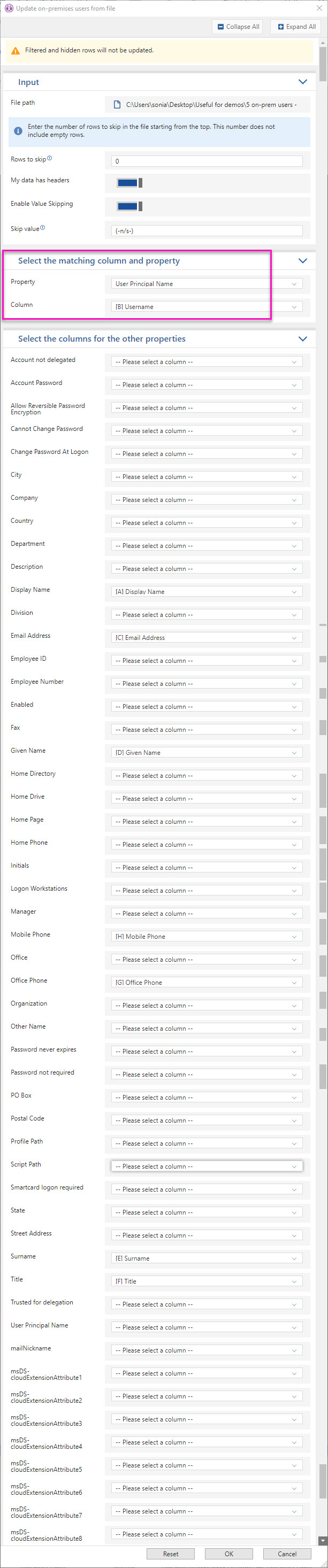The image size is (328, 1568).
Task: Collapse the Input section chevron
Action: [x=302, y=82]
